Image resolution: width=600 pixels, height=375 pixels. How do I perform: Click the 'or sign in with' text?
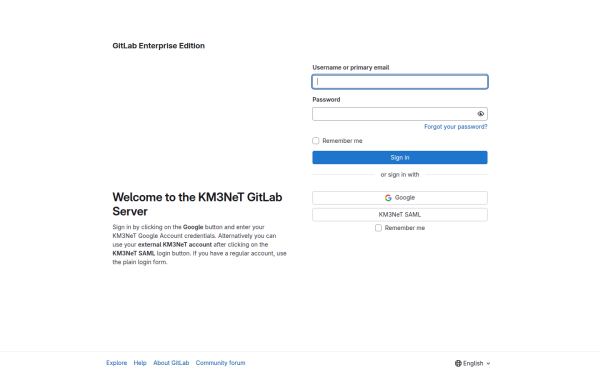pyautogui.click(x=400, y=174)
